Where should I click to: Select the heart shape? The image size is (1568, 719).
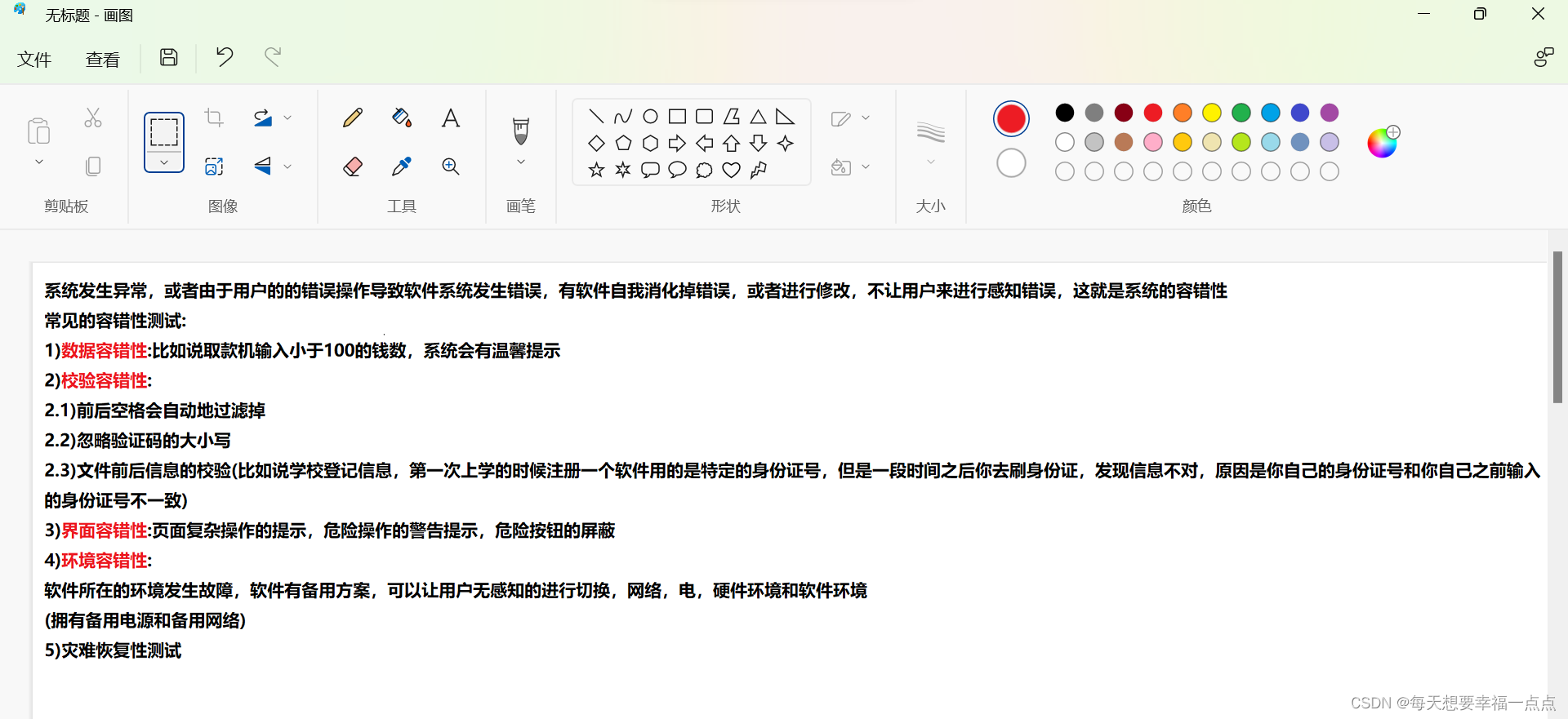[731, 170]
